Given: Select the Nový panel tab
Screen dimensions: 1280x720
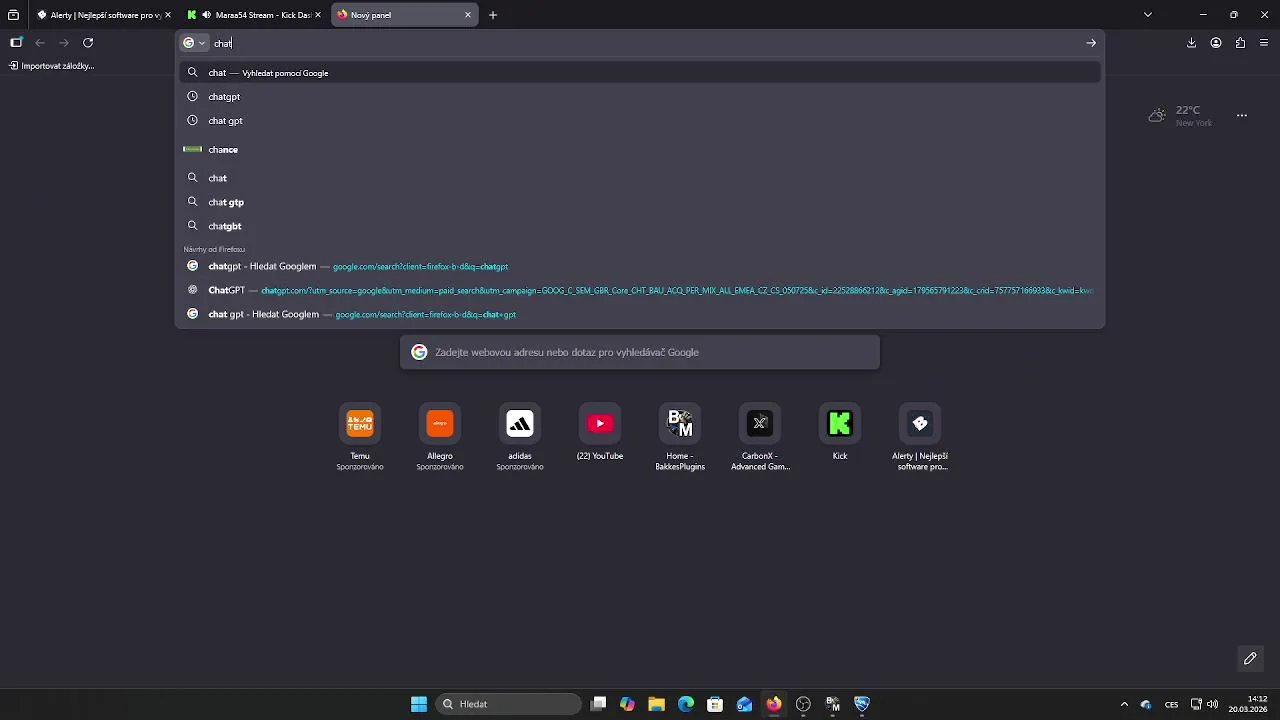Looking at the screenshot, I should pyautogui.click(x=405, y=15).
